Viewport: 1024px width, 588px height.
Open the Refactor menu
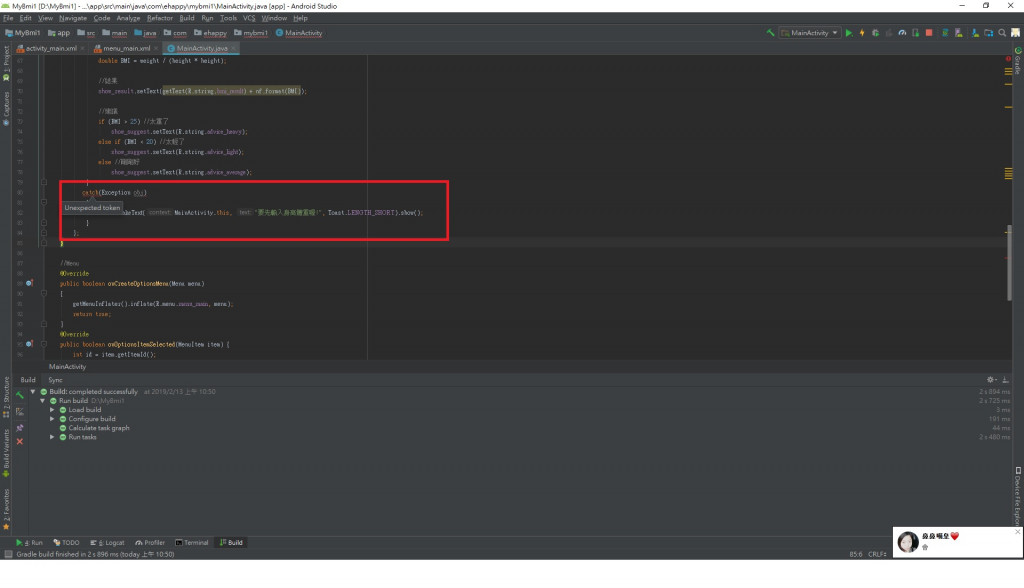point(159,18)
